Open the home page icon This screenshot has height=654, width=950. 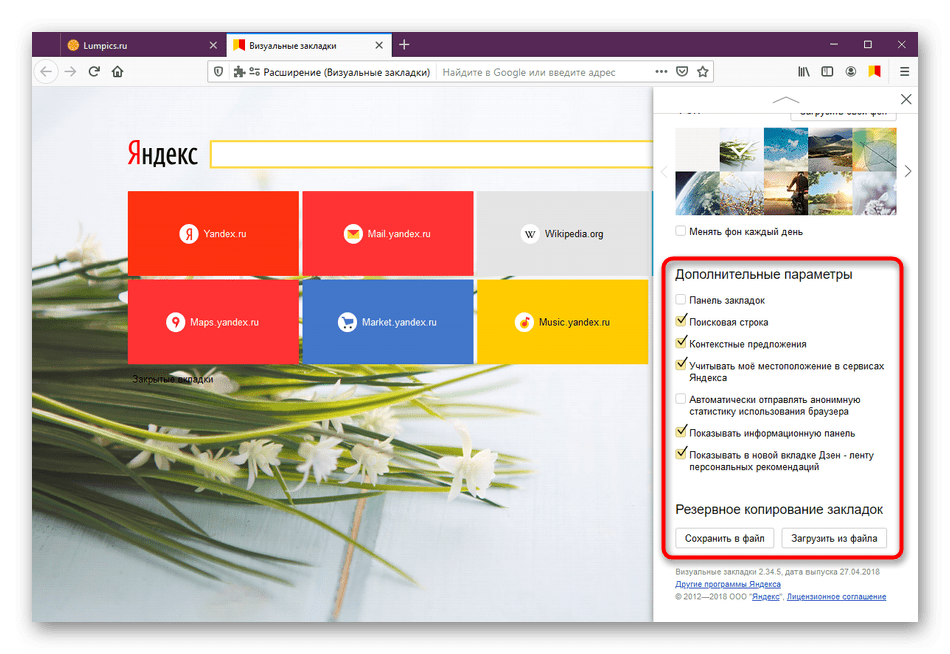click(x=118, y=72)
